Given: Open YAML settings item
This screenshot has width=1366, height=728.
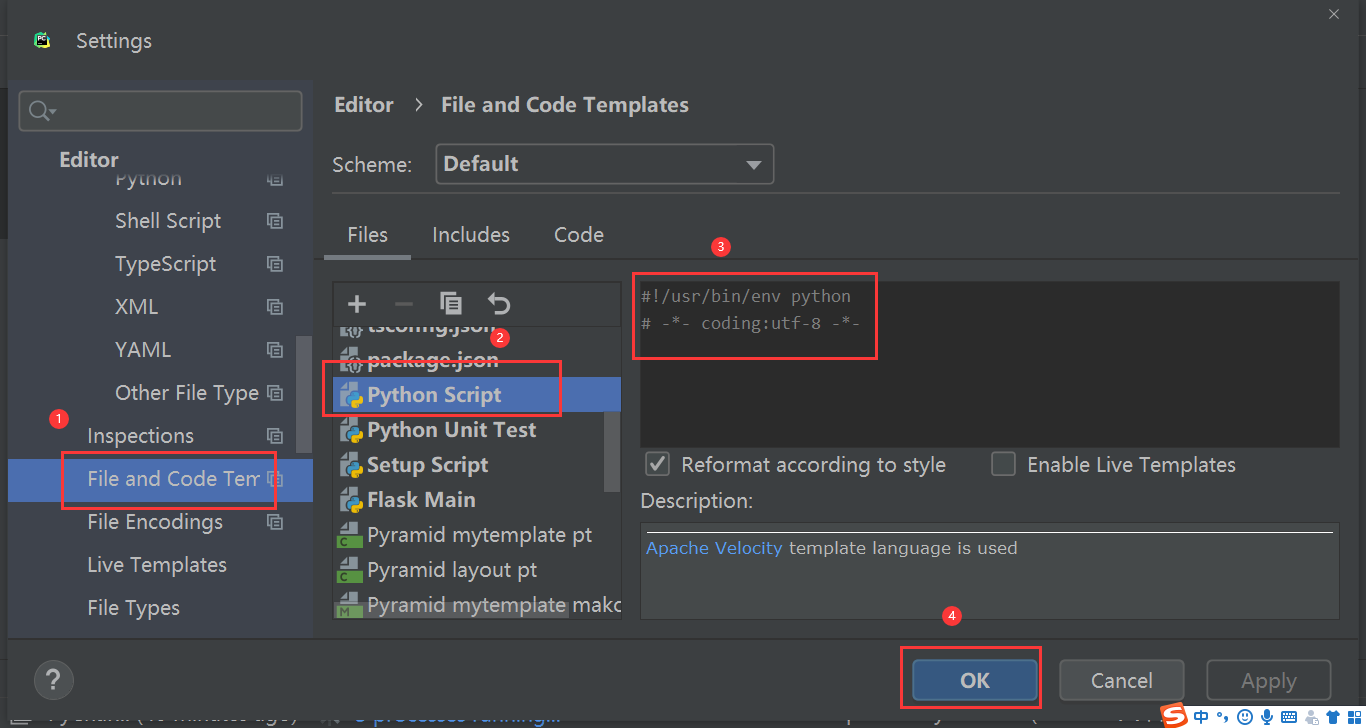Looking at the screenshot, I should point(143,350).
